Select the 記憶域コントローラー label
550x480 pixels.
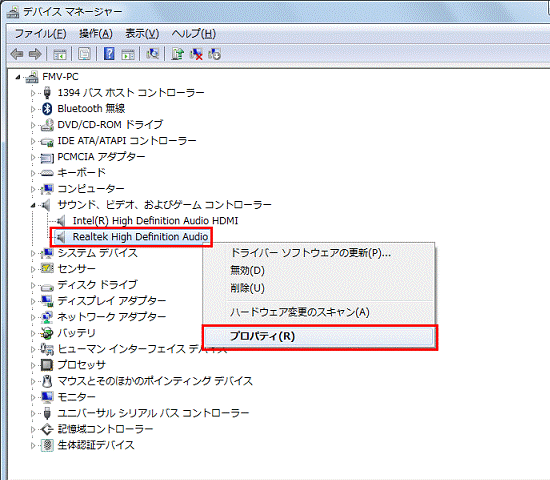[105, 429]
